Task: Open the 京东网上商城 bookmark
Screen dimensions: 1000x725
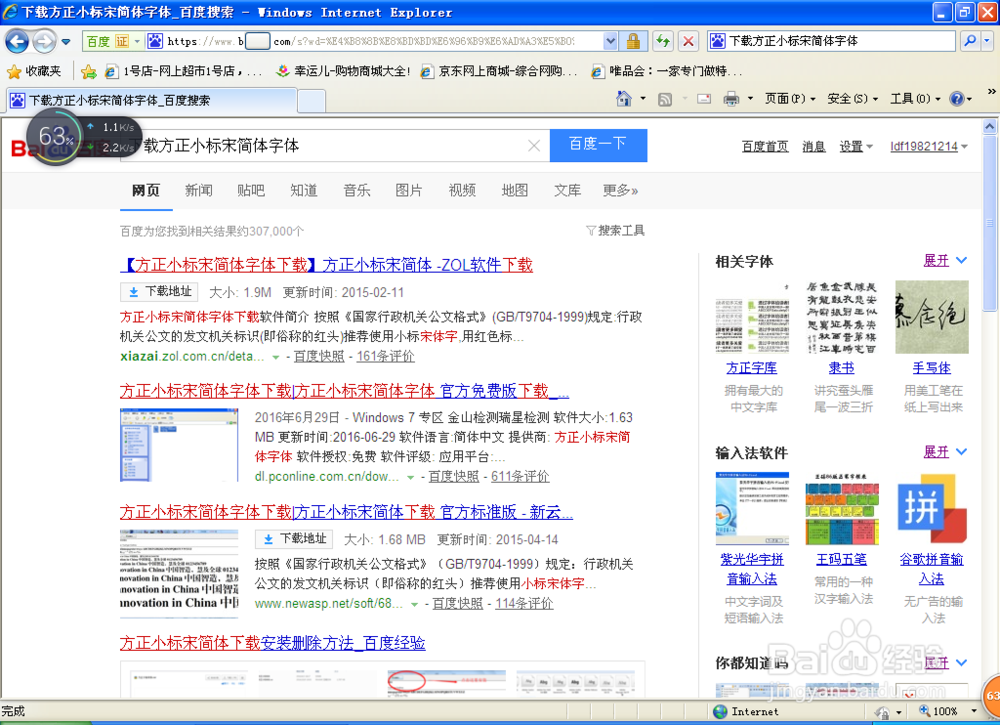Action: click(x=499, y=71)
